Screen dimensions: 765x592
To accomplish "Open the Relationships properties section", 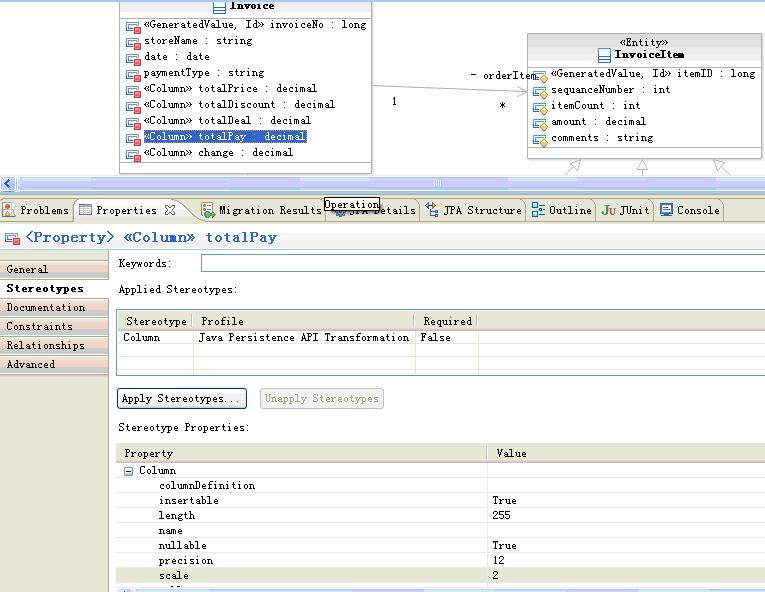I will click(54, 346).
